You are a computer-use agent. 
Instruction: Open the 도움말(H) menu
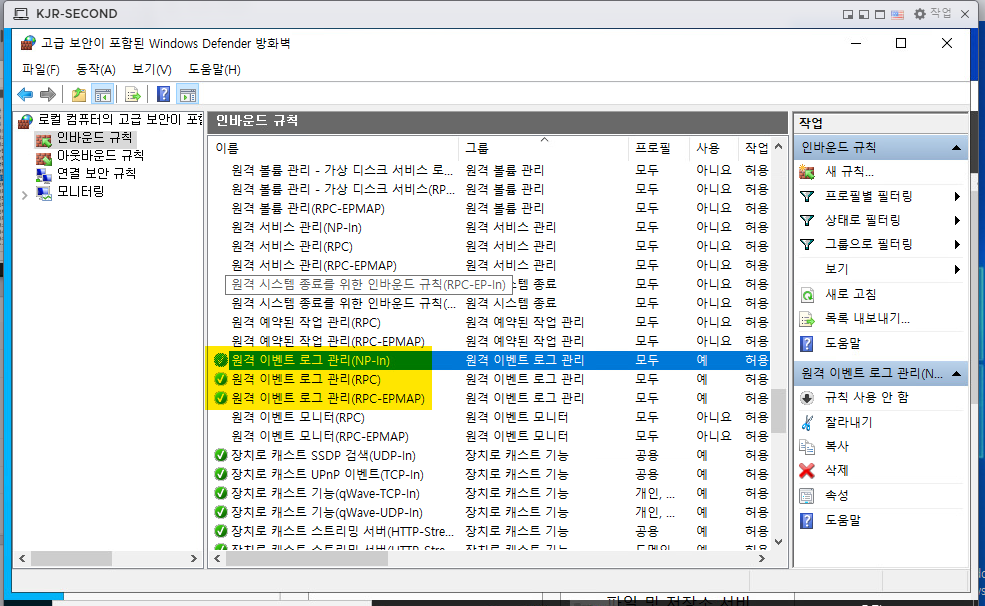pos(214,70)
